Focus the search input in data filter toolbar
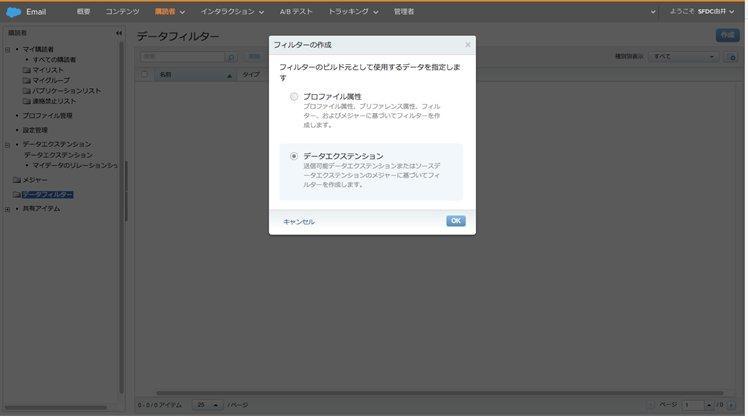Viewport: 748px width, 417px height. click(x=182, y=57)
